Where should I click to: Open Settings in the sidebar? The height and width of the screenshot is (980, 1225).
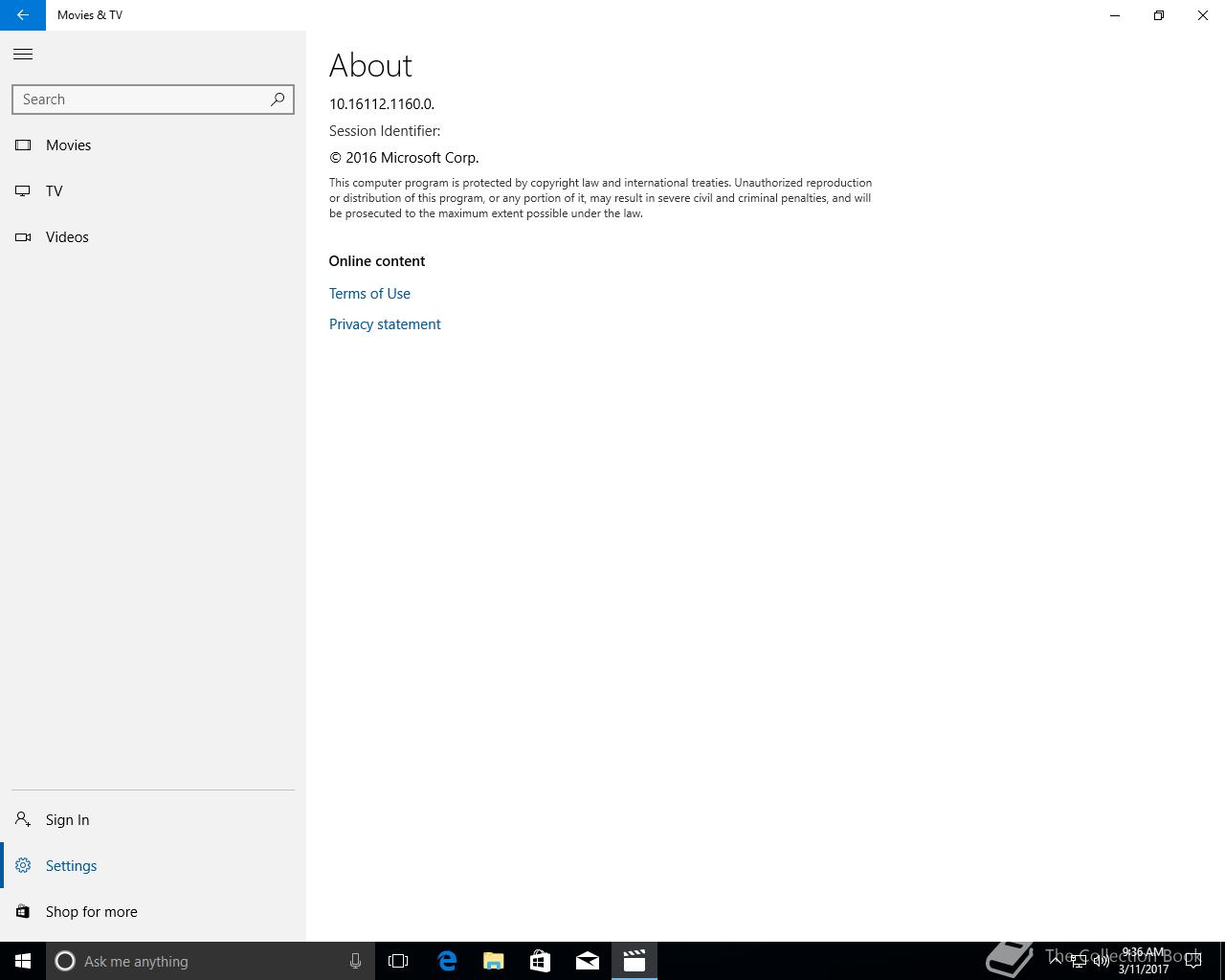pos(153,866)
